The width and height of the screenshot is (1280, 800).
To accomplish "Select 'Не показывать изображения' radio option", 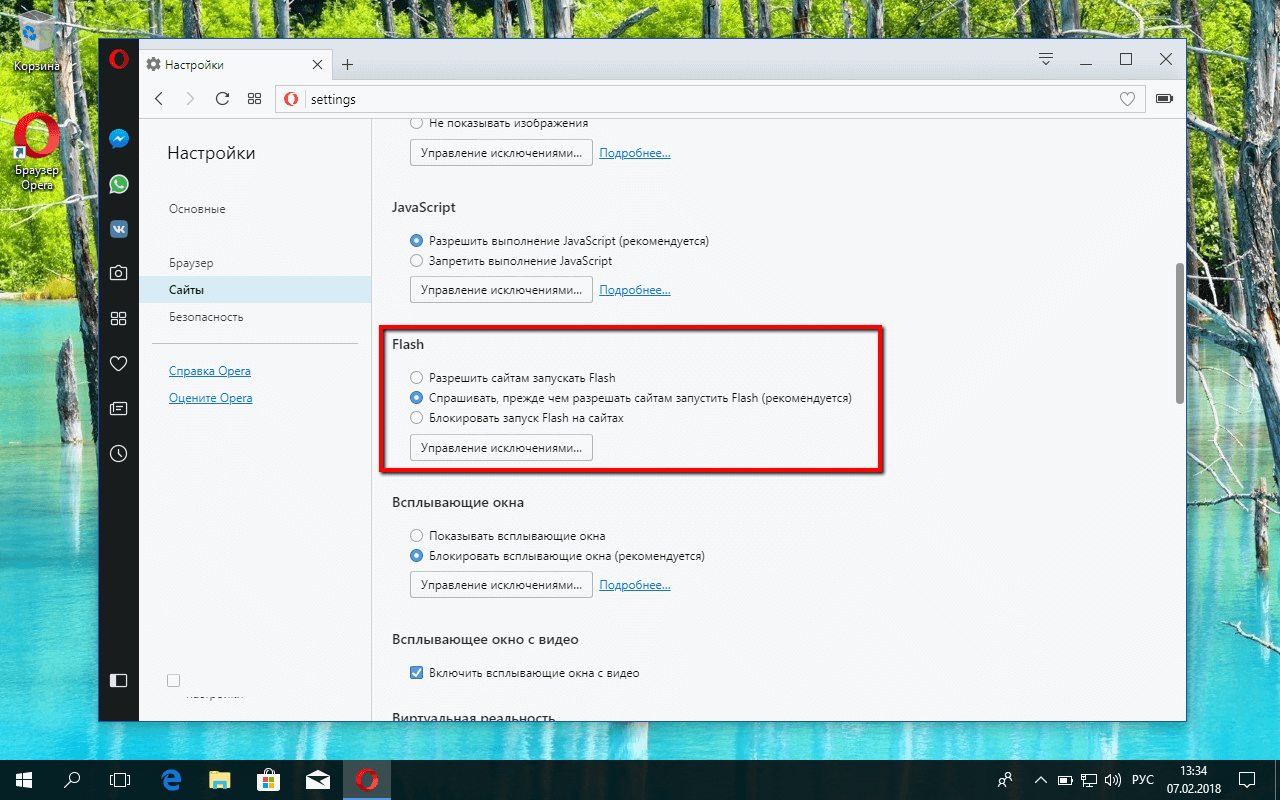I will 416,123.
